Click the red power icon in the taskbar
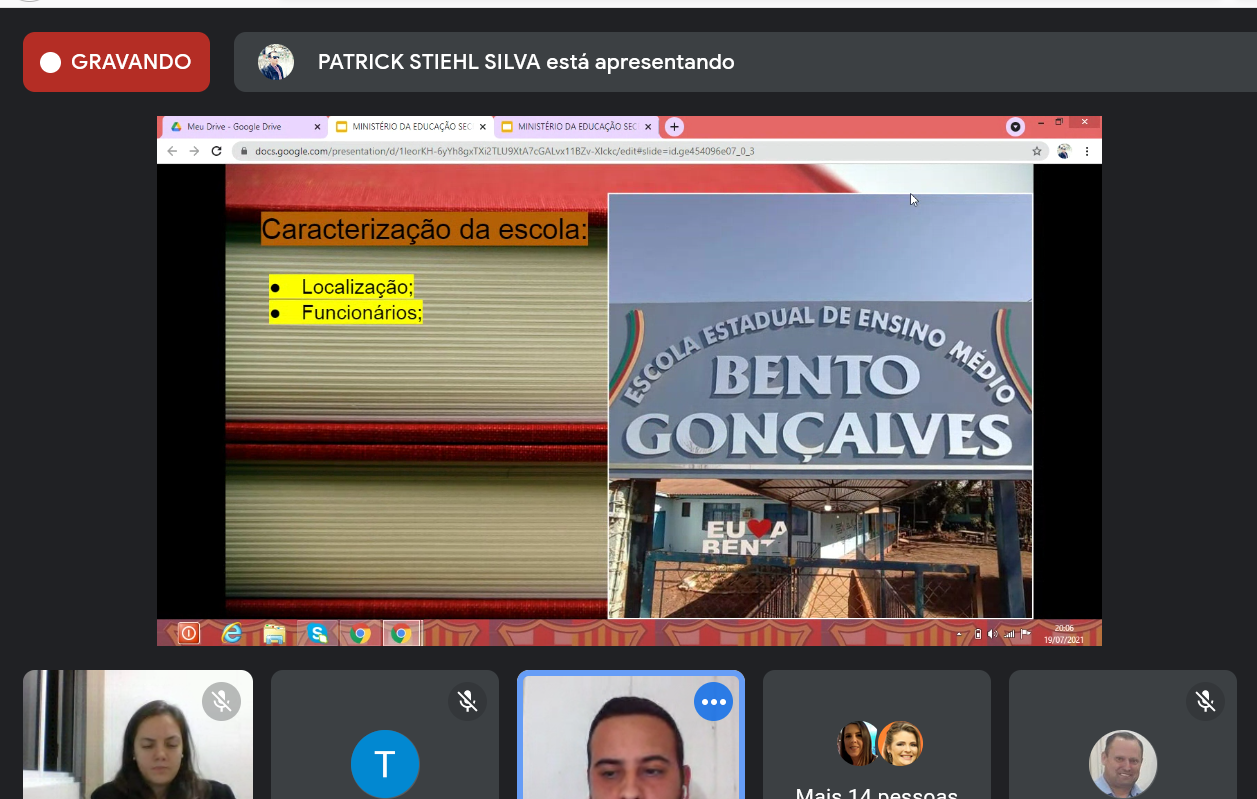 188,633
